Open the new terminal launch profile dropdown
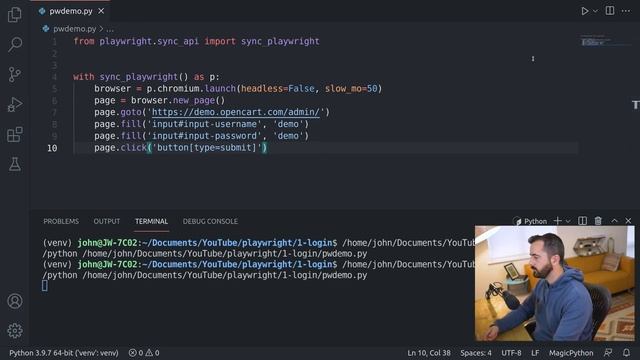Screen dimensions: 640x360 pyautogui.click(x=568, y=221)
